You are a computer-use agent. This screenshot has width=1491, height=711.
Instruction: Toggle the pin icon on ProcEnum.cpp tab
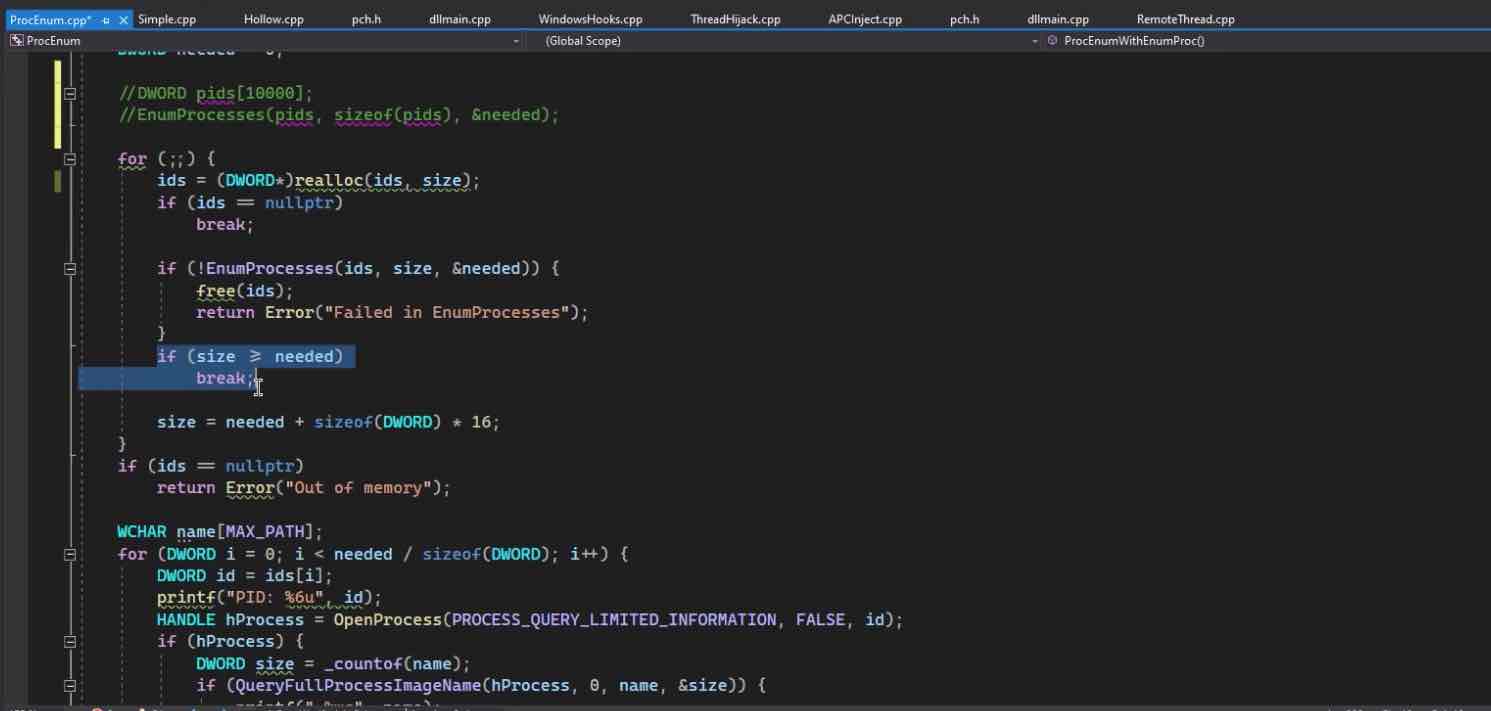106,19
